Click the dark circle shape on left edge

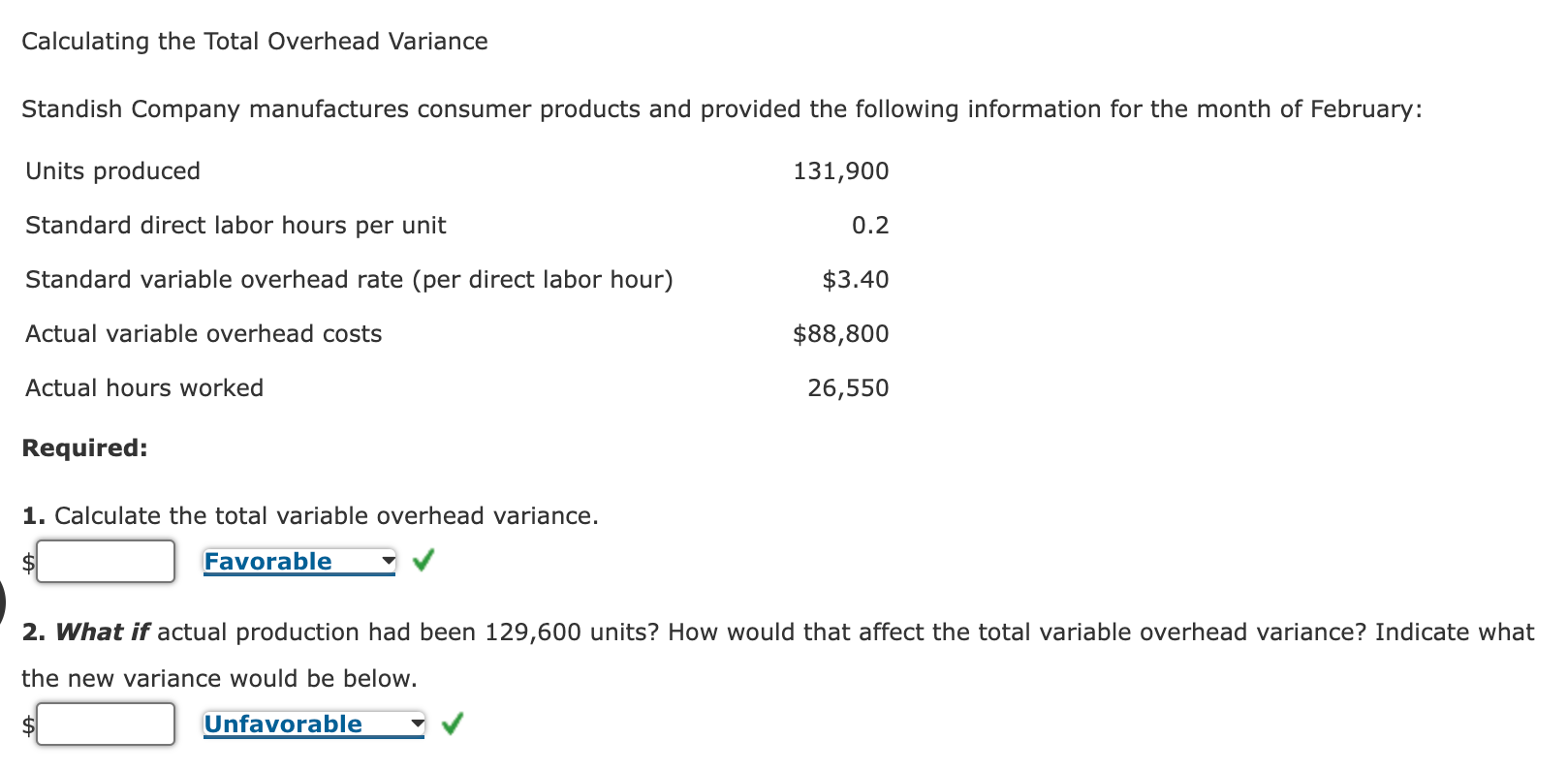pyautogui.click(x=4, y=602)
